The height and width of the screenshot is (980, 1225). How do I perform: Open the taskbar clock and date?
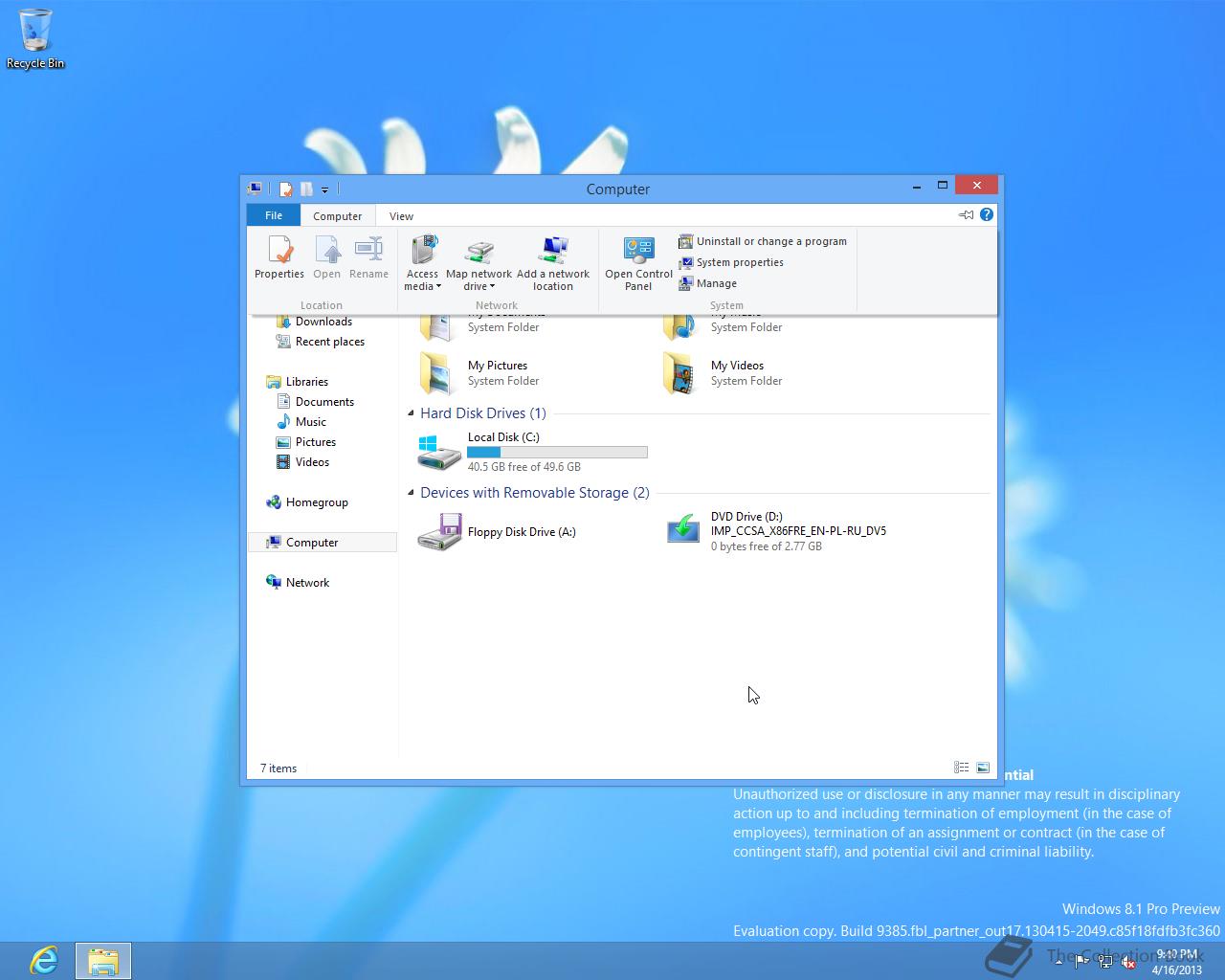click(x=1176, y=961)
